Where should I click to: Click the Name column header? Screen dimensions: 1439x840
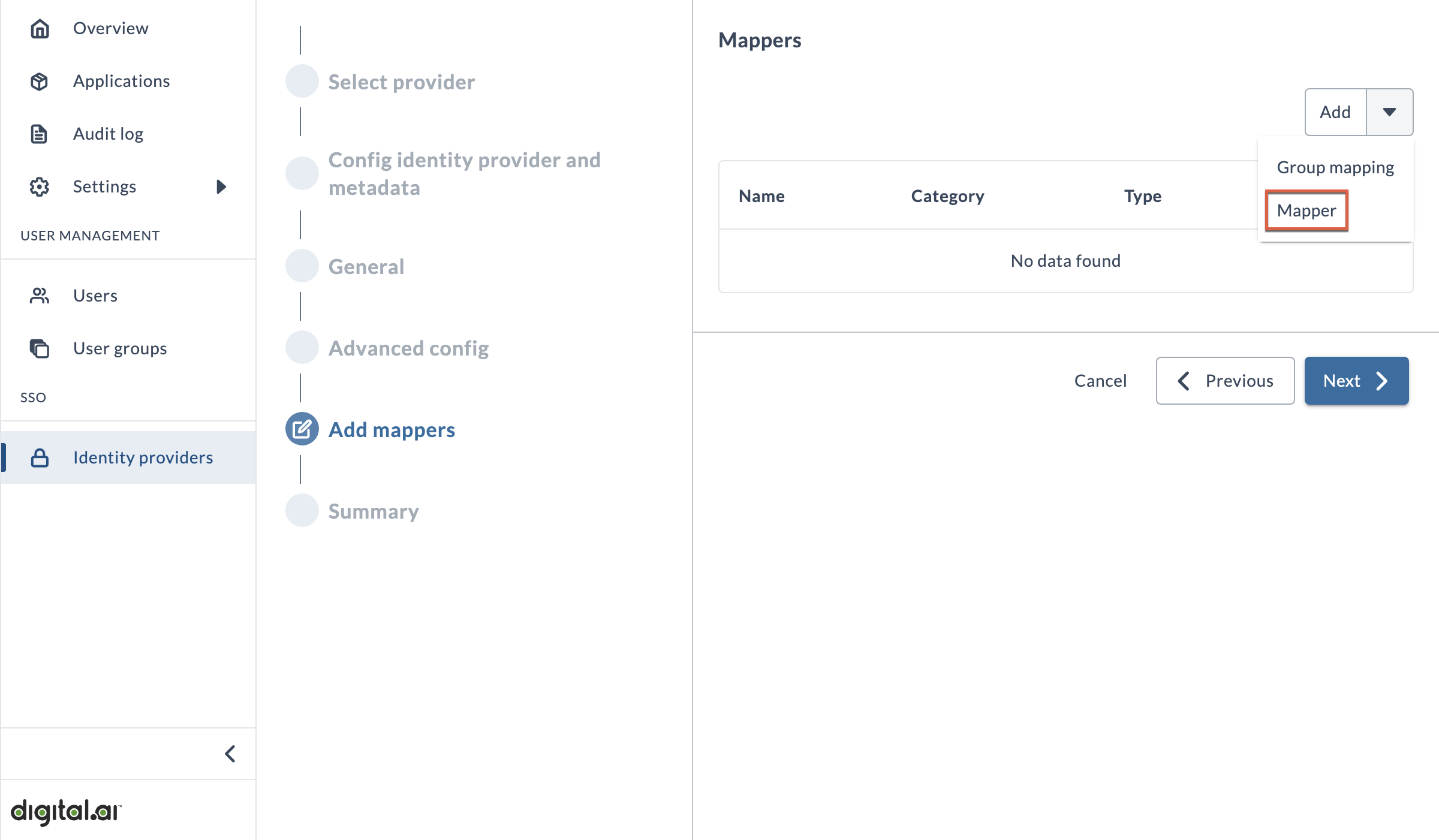coord(761,196)
